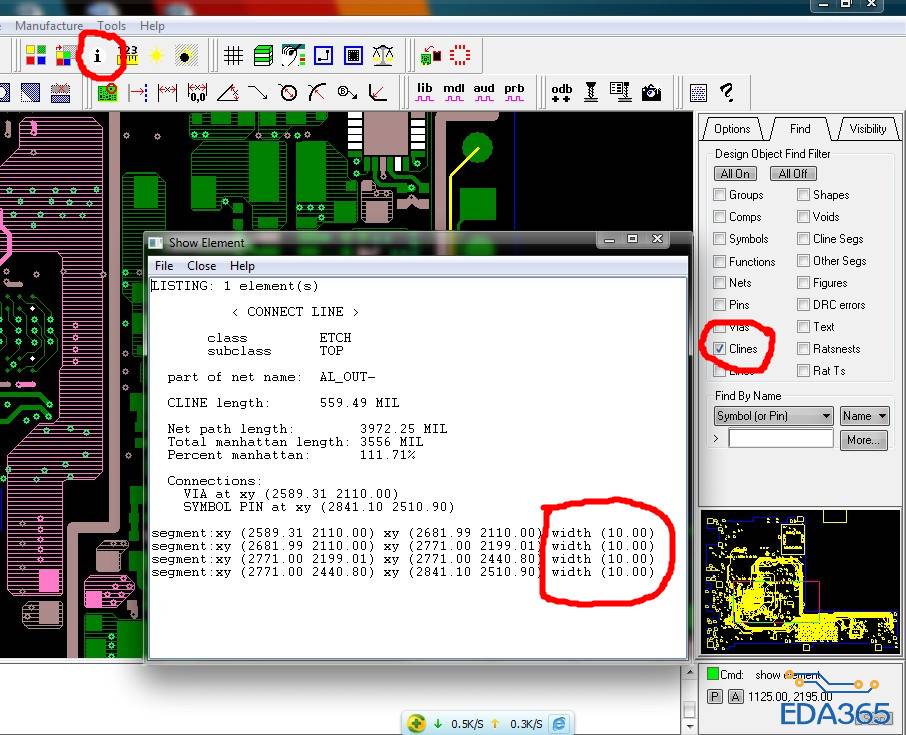
Task: Click the camera snapshot icon
Action: coord(652,93)
